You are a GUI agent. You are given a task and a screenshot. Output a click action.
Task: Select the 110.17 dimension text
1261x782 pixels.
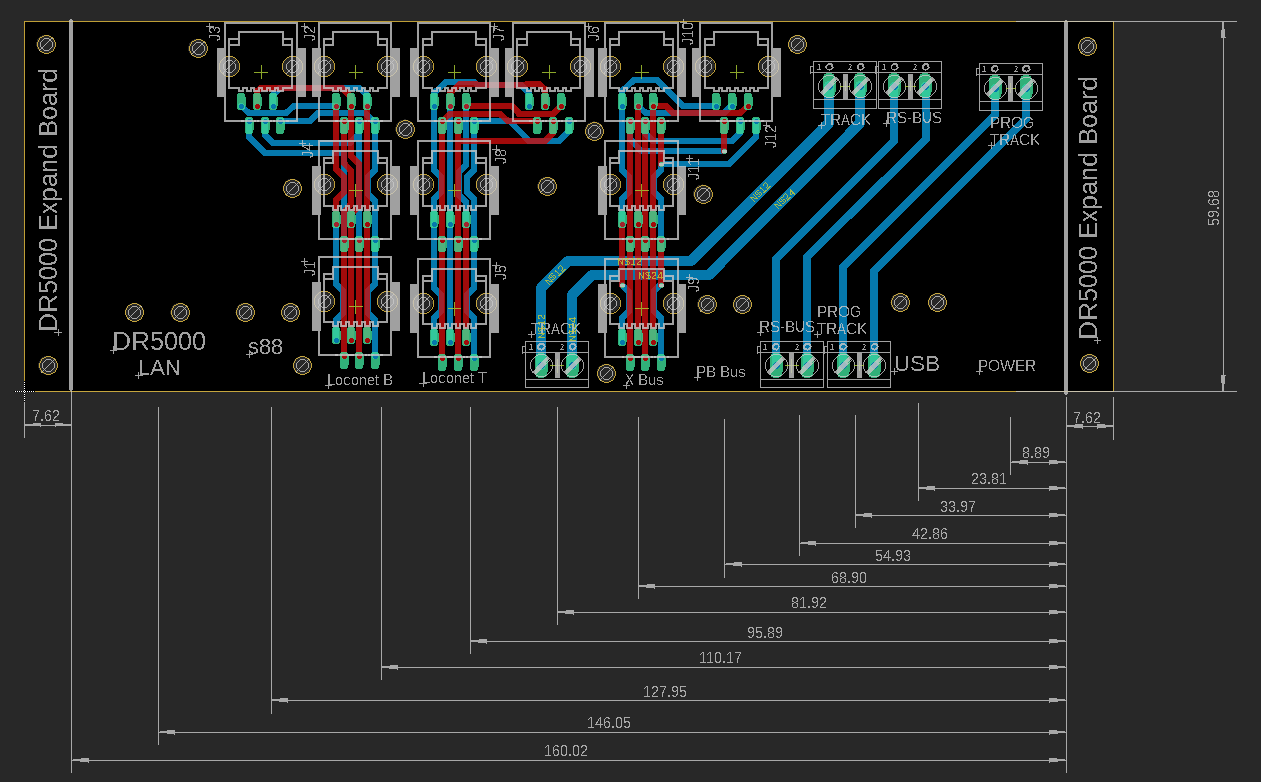pos(720,657)
